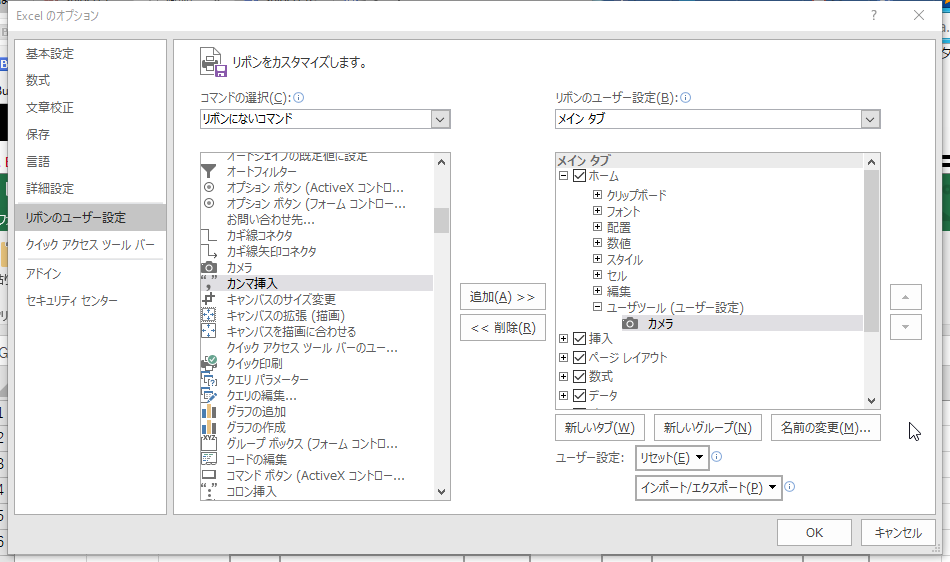950x562 pixels.
Task: Uncheck the 挿入 tab checkbox
Action: [579, 339]
